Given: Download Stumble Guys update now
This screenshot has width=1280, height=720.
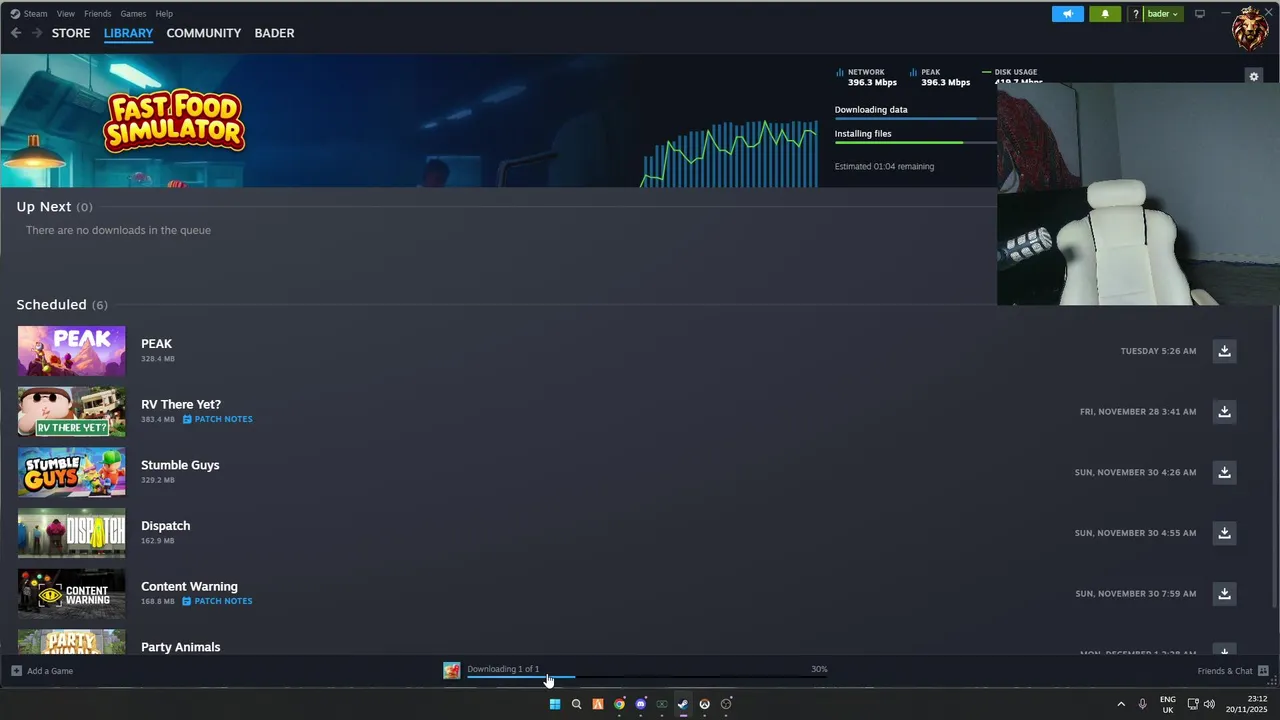Looking at the screenshot, I should [x=1224, y=472].
